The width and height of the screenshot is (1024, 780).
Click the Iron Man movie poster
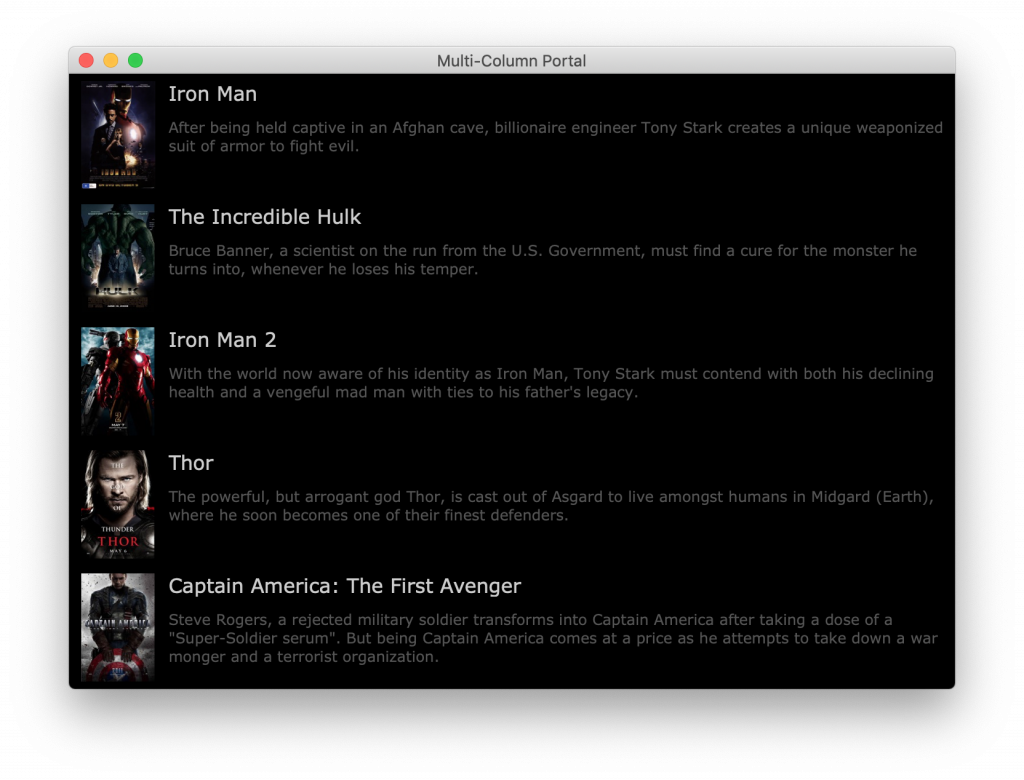coord(117,135)
